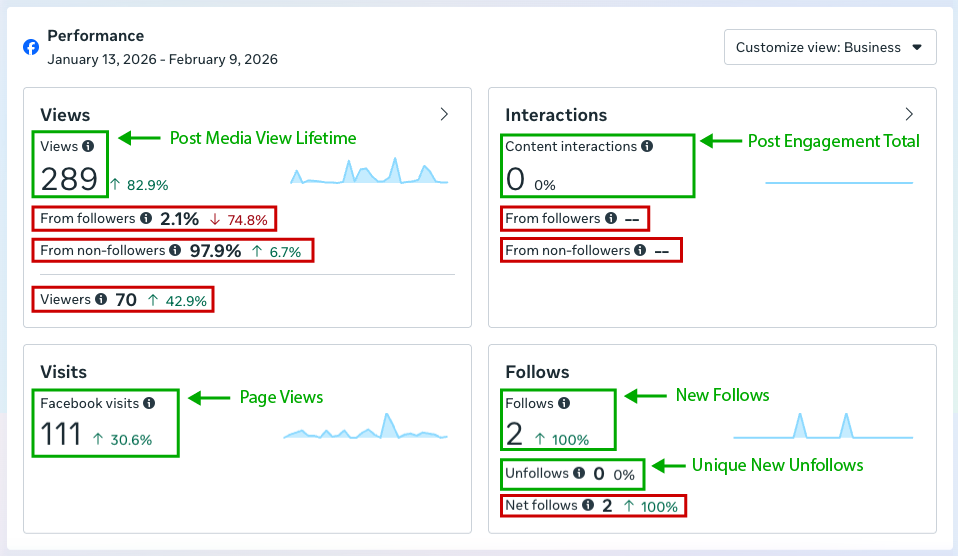This screenshot has width=958, height=556.
Task: Click the 289 views total number
Action: click(x=69, y=180)
